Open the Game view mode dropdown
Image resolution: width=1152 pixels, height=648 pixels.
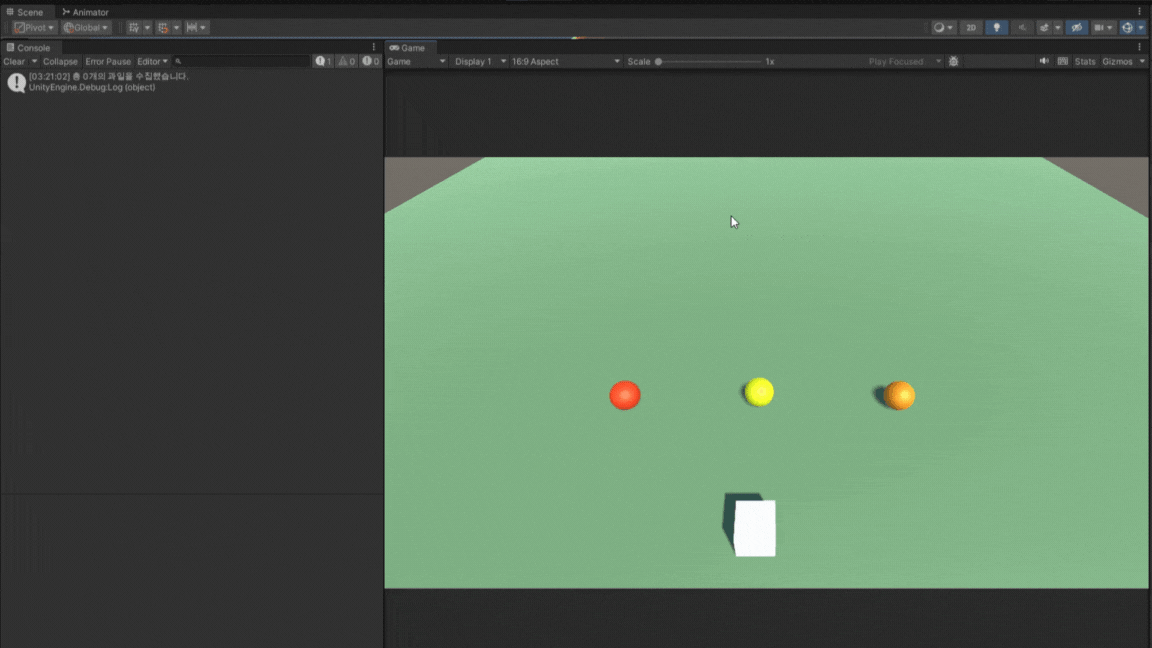point(416,62)
